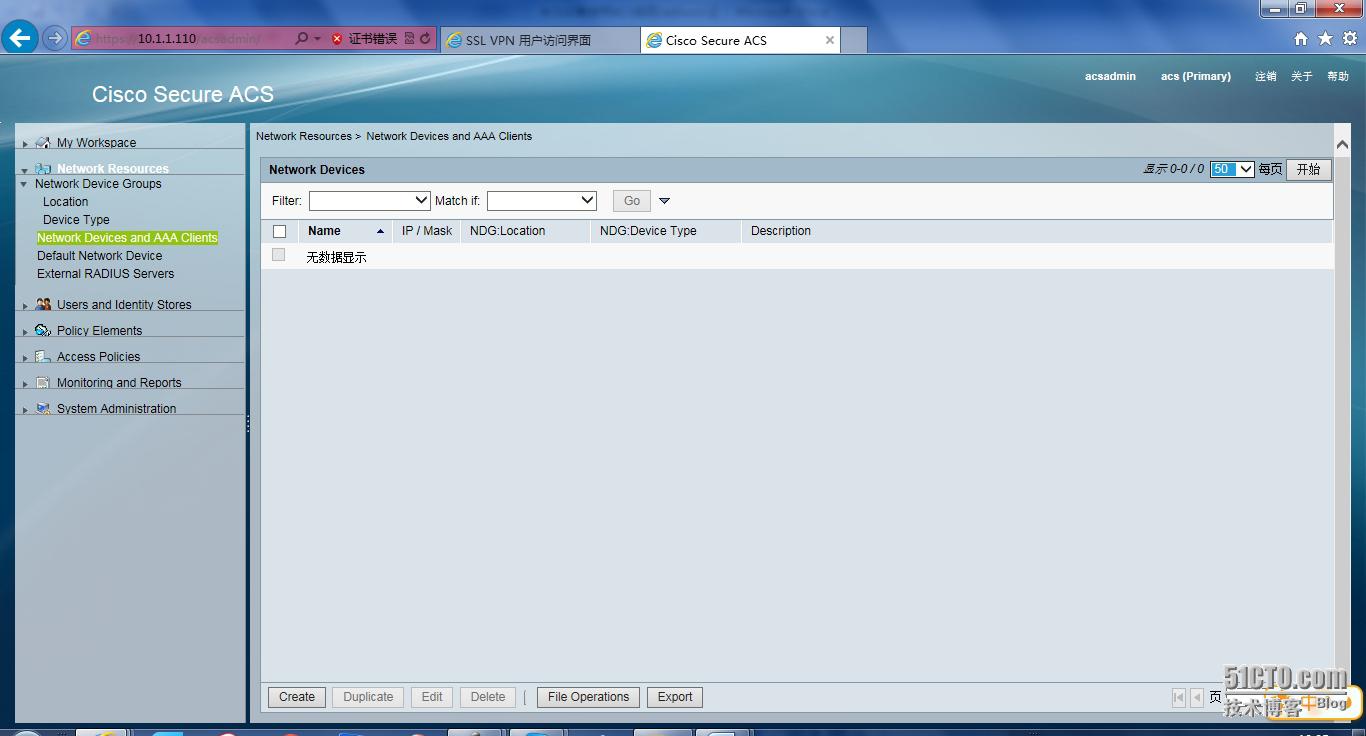Click the first page navigation icon
1366x736 pixels.
[x=1178, y=697]
